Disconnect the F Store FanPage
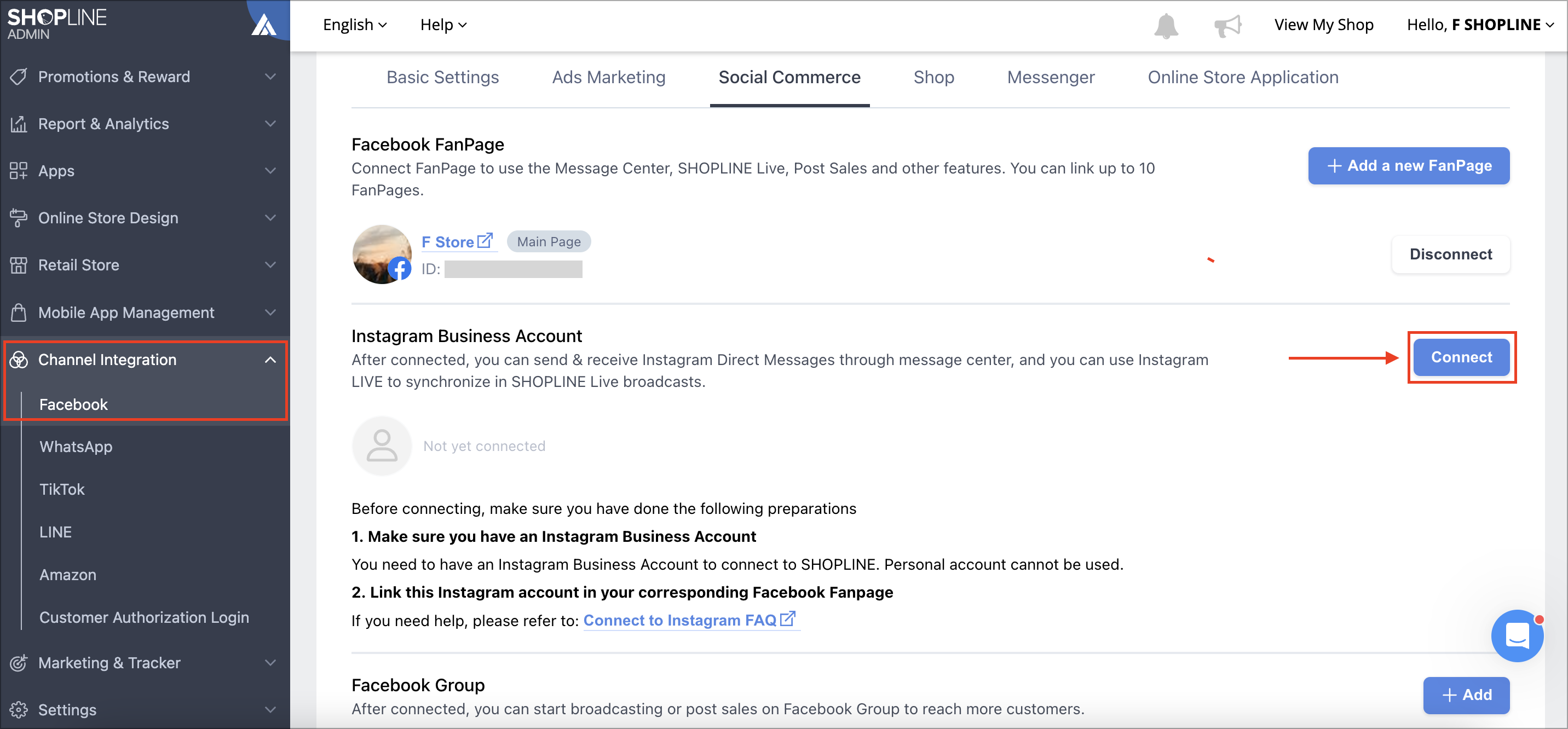This screenshot has width=1568, height=729. 1450,254
